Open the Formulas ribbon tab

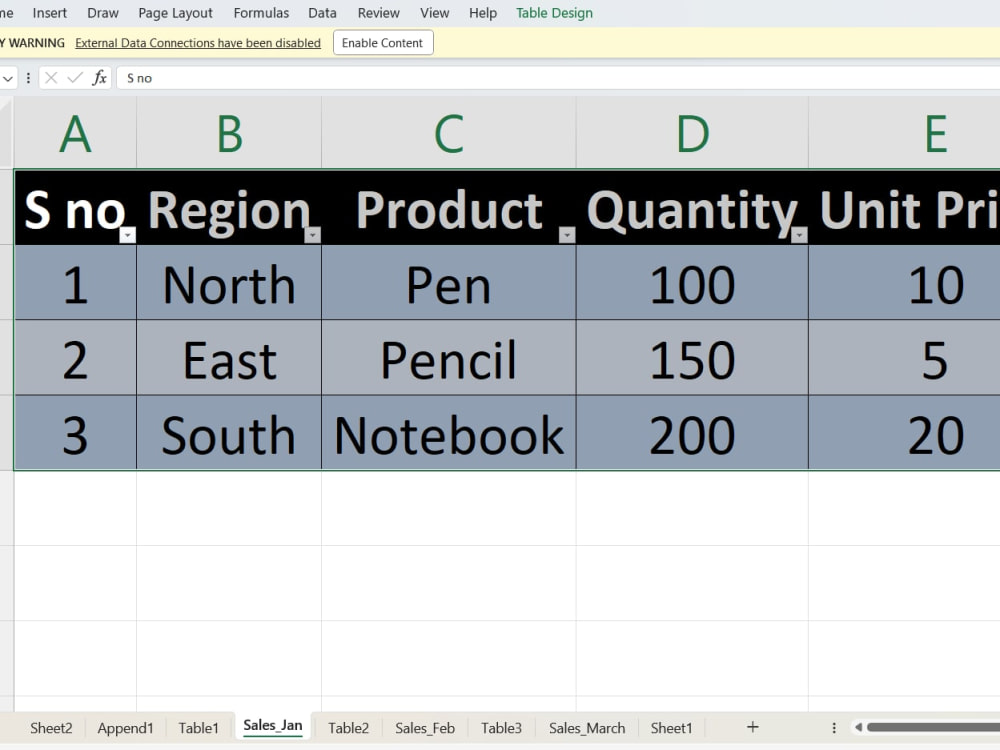(261, 13)
